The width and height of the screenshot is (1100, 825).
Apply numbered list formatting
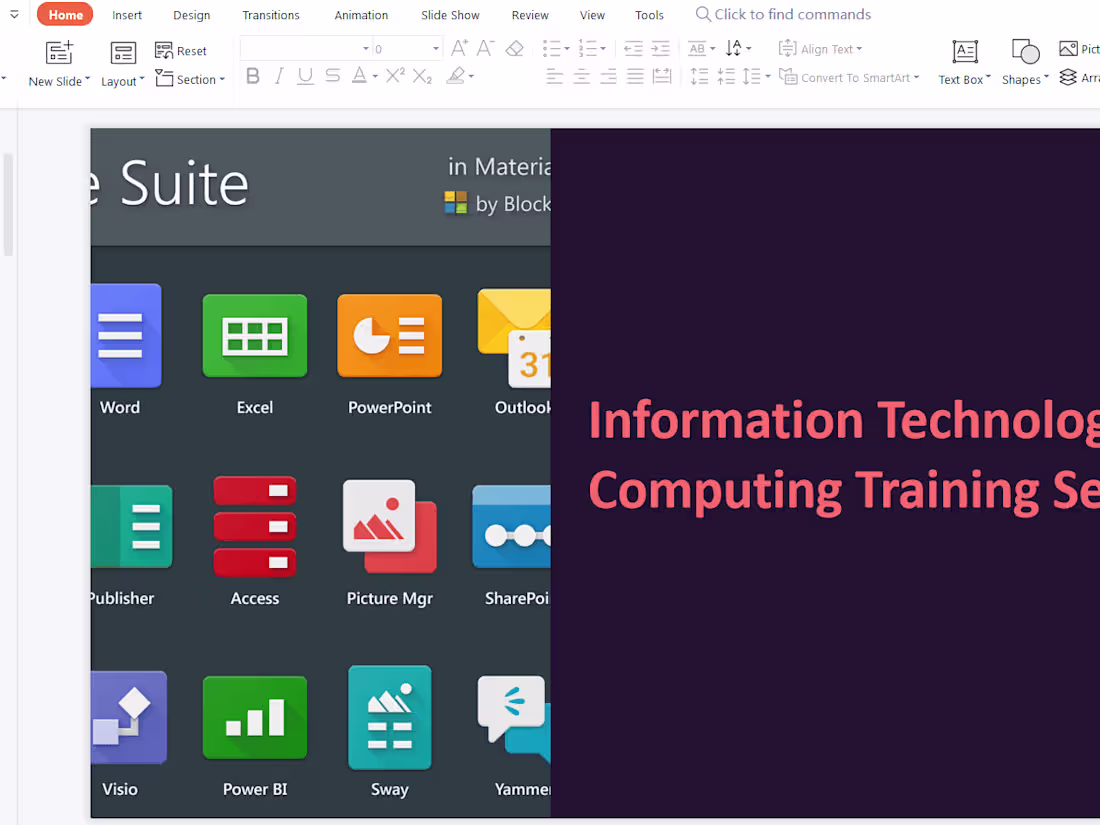click(x=587, y=48)
